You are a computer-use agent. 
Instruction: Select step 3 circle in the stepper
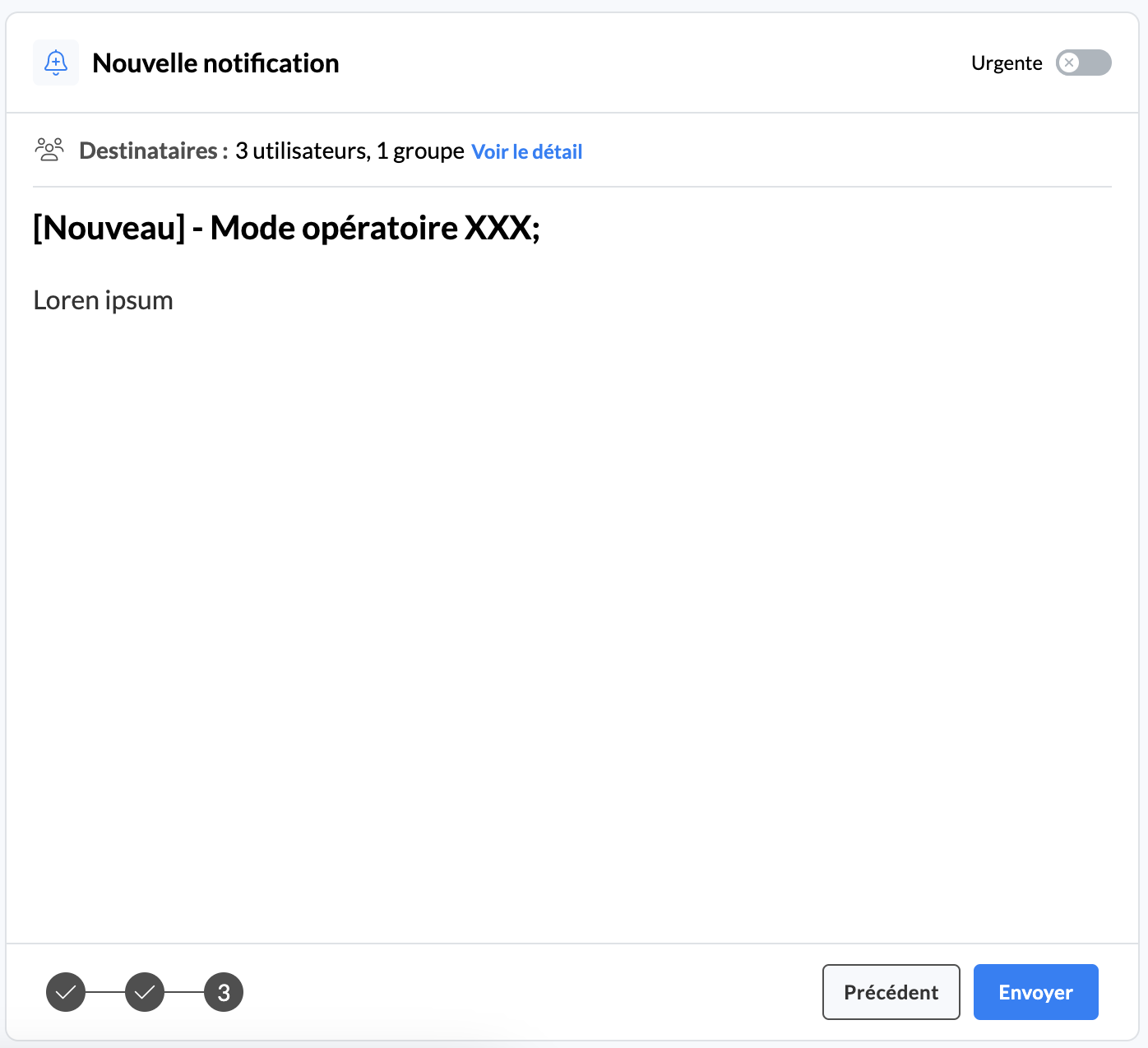224,992
